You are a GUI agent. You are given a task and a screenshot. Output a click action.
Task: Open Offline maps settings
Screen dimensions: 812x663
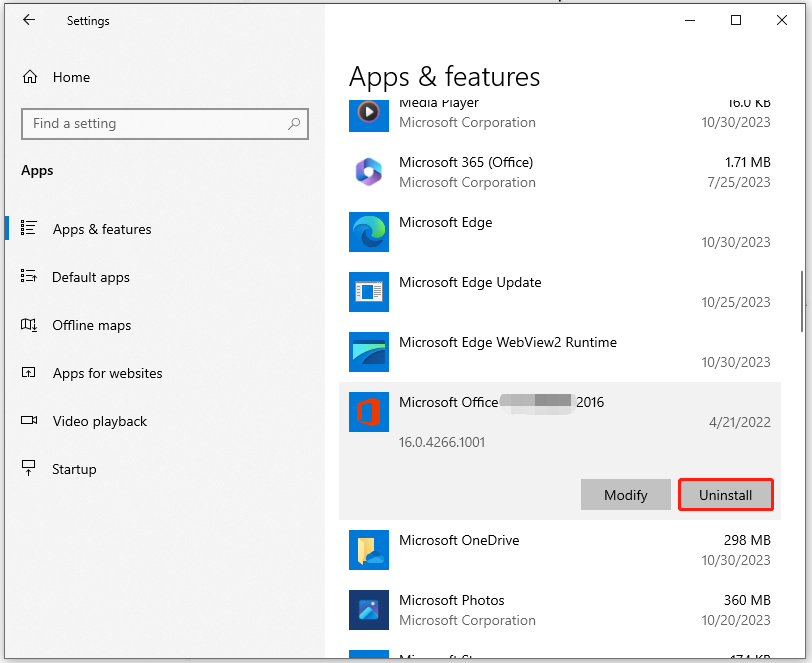click(x=91, y=325)
